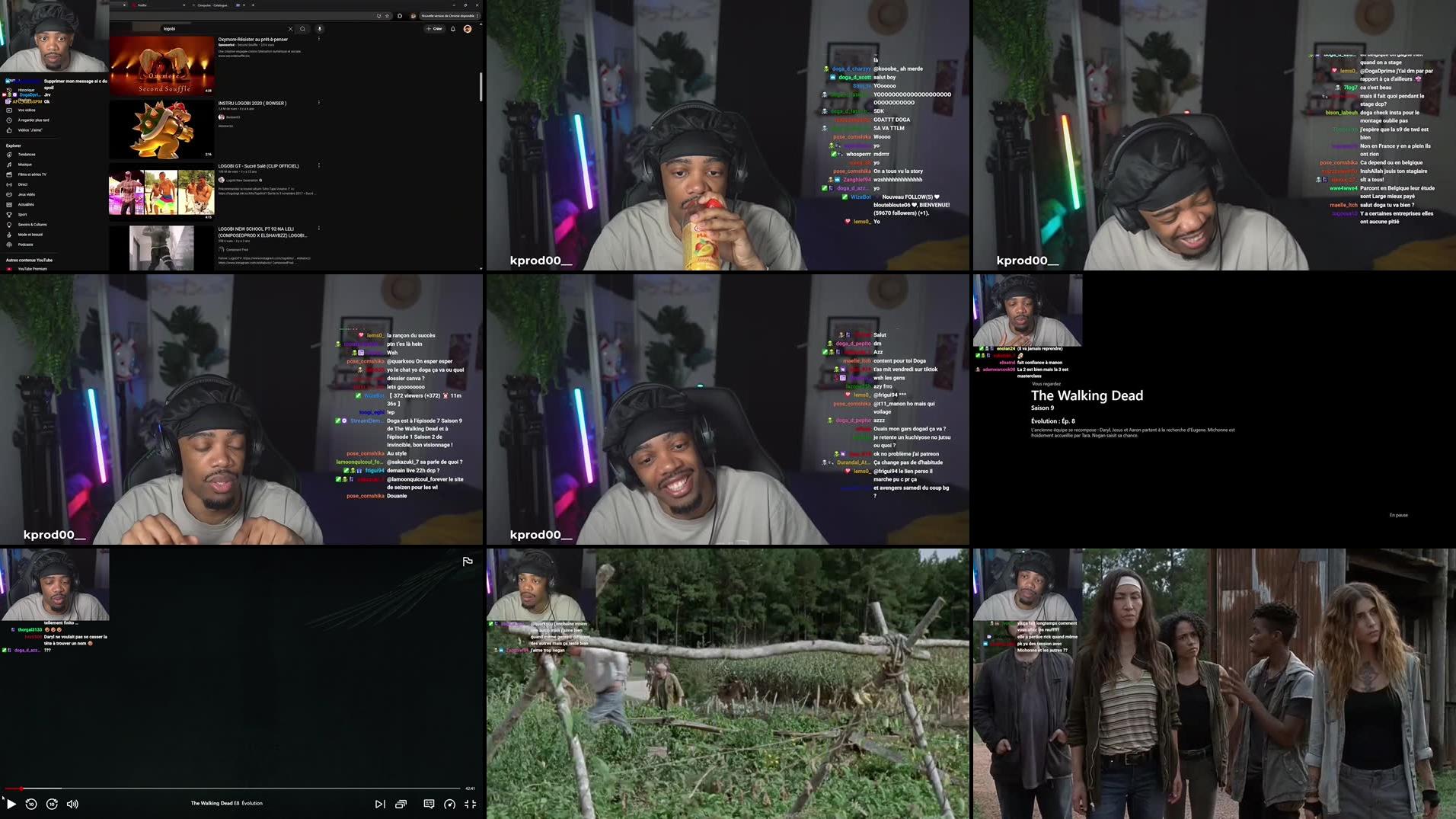Image resolution: width=1456 pixels, height=819 pixels.
Task: Click title Oxymore-Résister au prêt-à-penser
Action: tap(253, 39)
